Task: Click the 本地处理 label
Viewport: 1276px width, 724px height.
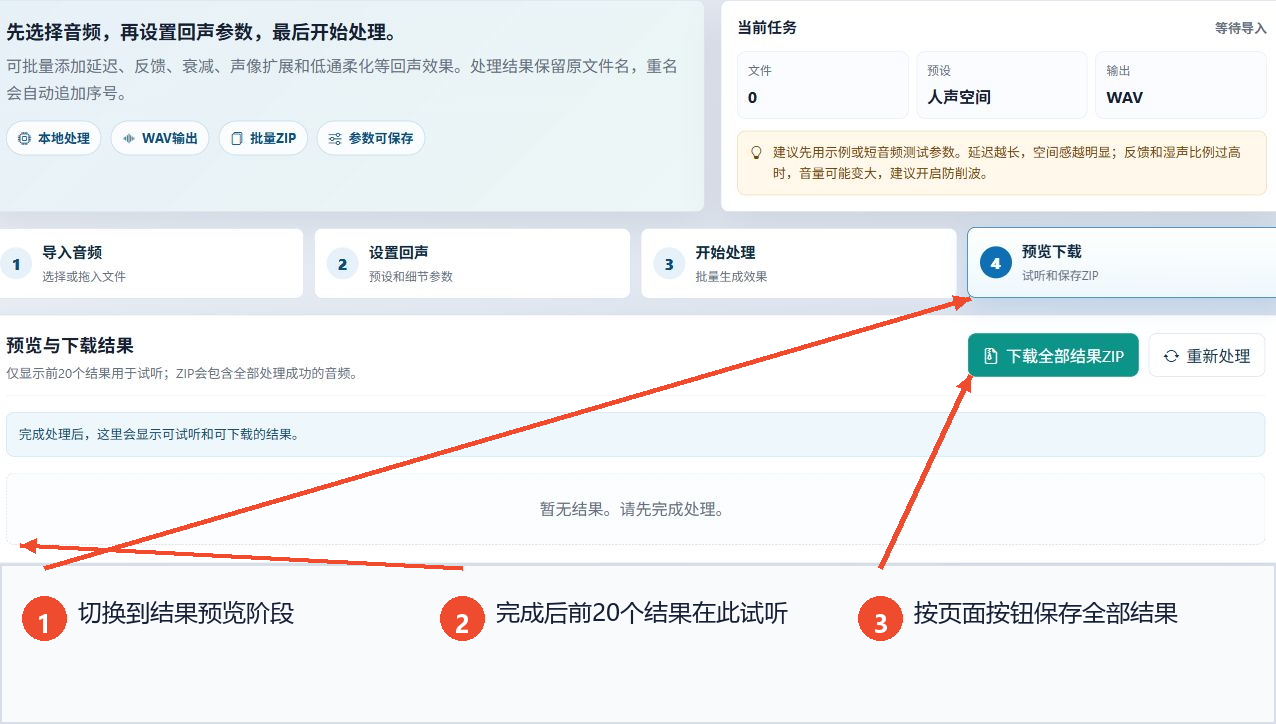Action: (64, 138)
